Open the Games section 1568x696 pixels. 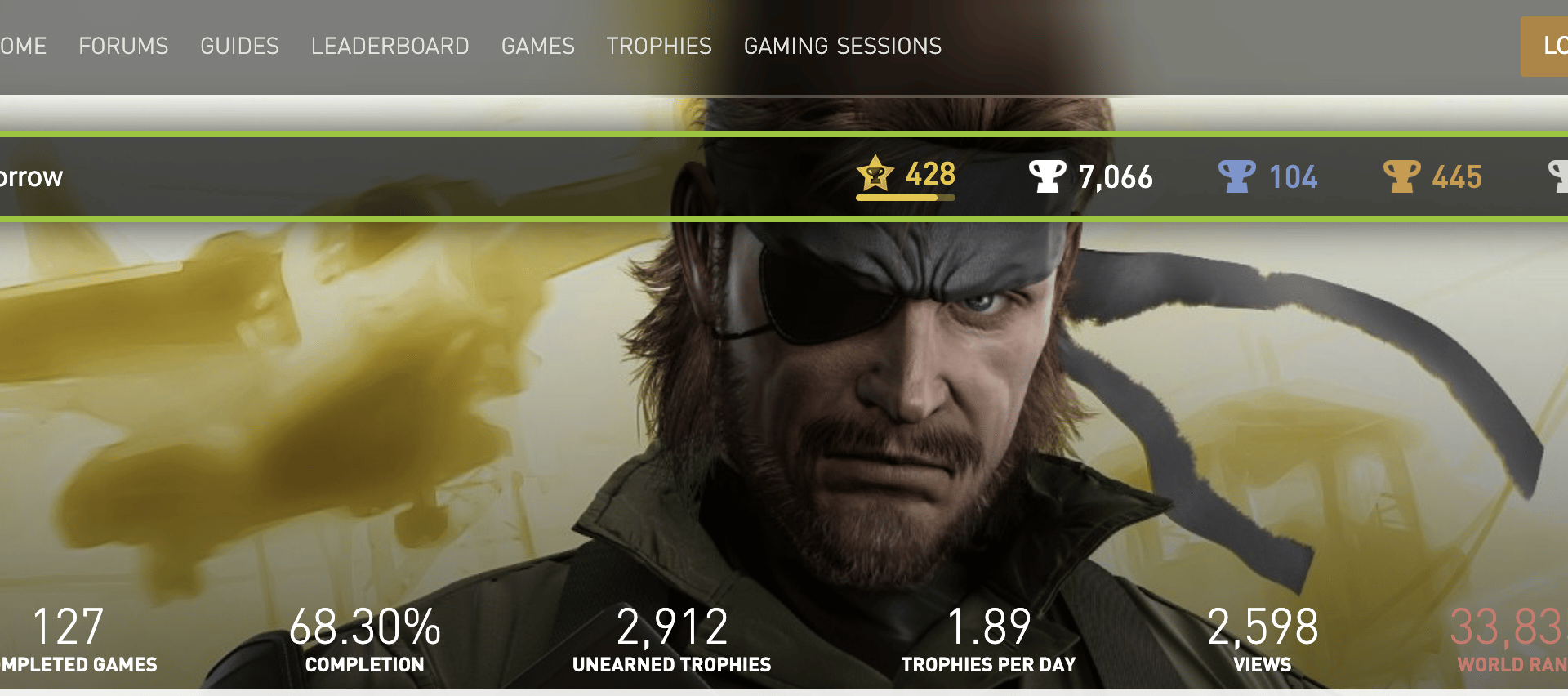pos(537,47)
